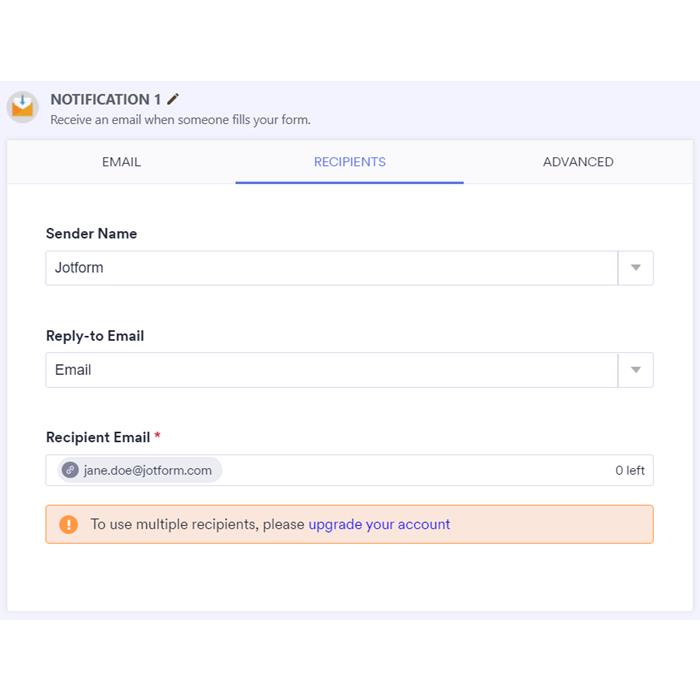
Task: Click the pencil icon to rename Notification 1
Action: tap(173, 99)
